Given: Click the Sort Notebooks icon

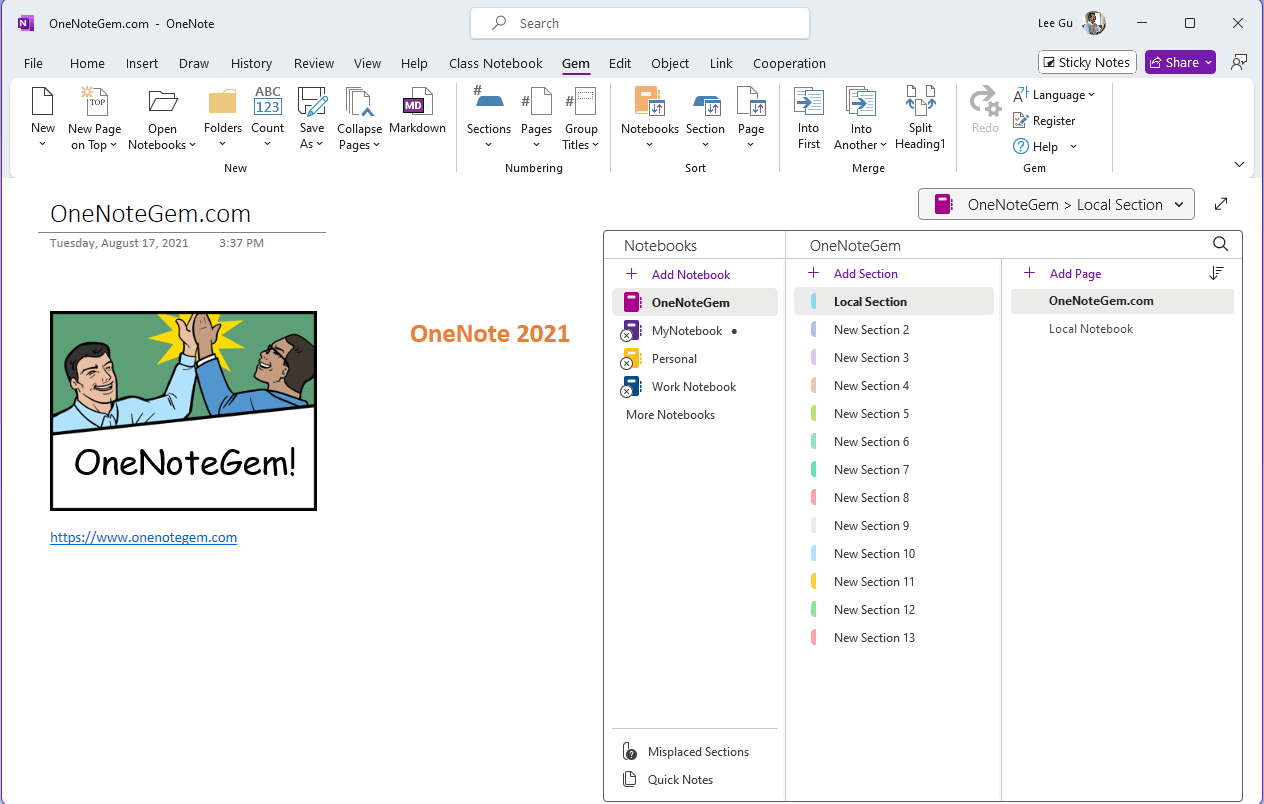Looking at the screenshot, I should point(650,102).
